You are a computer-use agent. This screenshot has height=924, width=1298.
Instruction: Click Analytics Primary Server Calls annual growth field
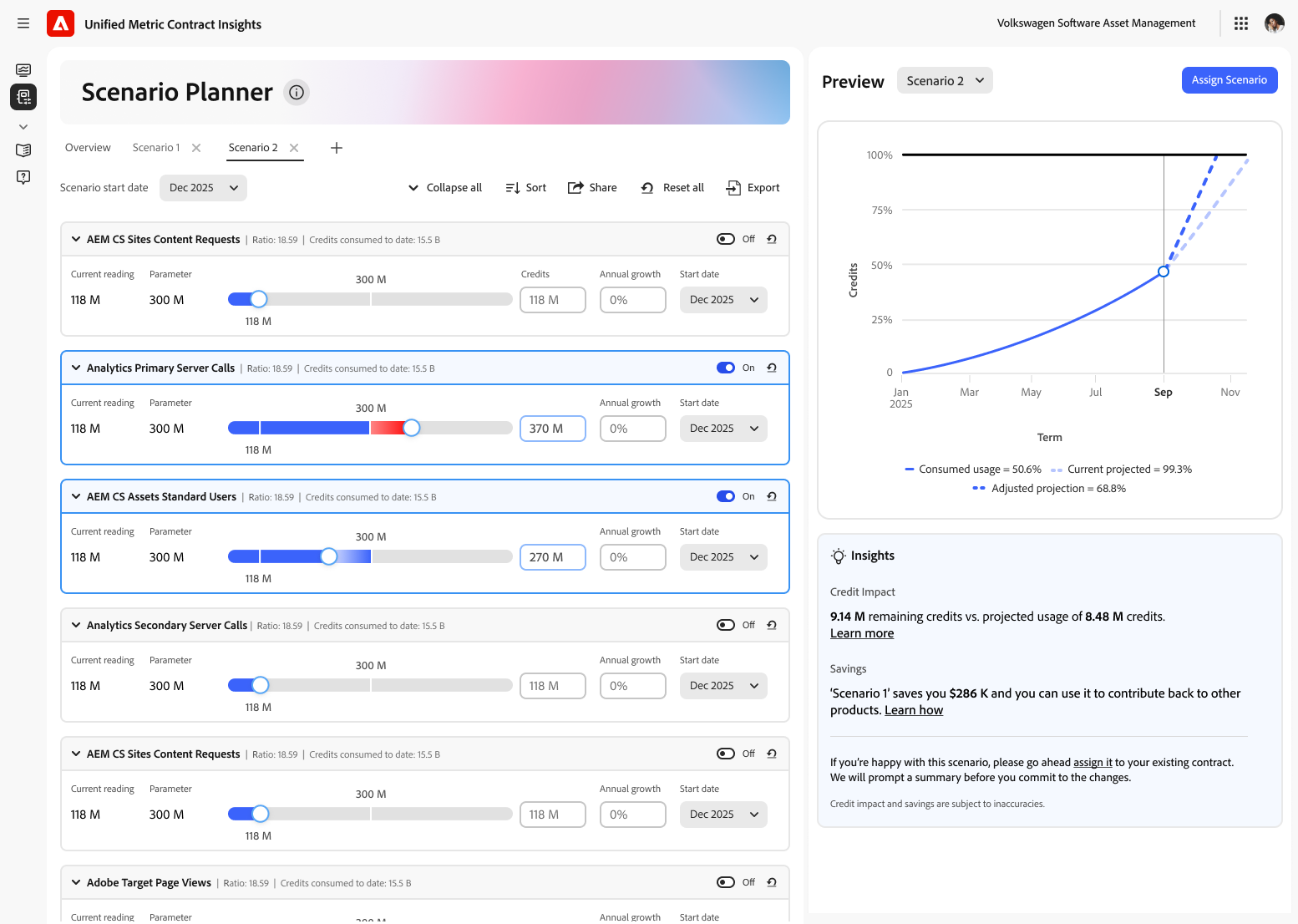633,429
